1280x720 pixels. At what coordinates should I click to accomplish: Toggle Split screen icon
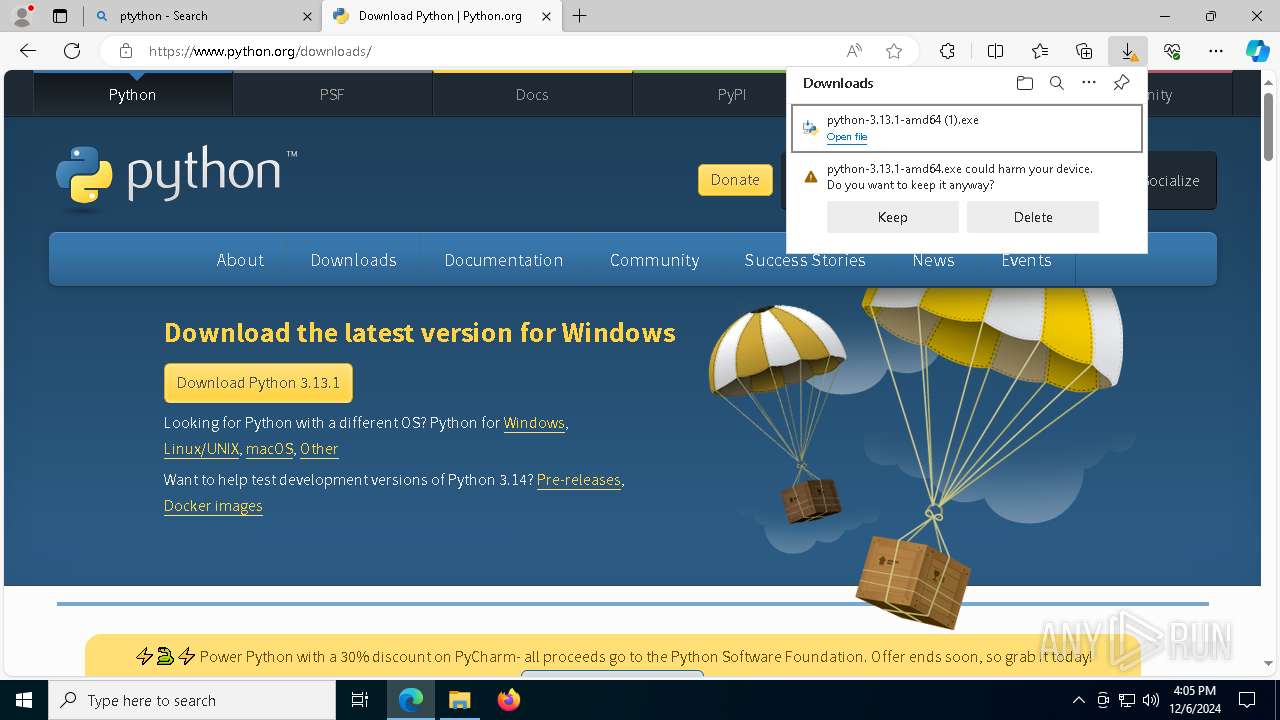click(x=995, y=51)
